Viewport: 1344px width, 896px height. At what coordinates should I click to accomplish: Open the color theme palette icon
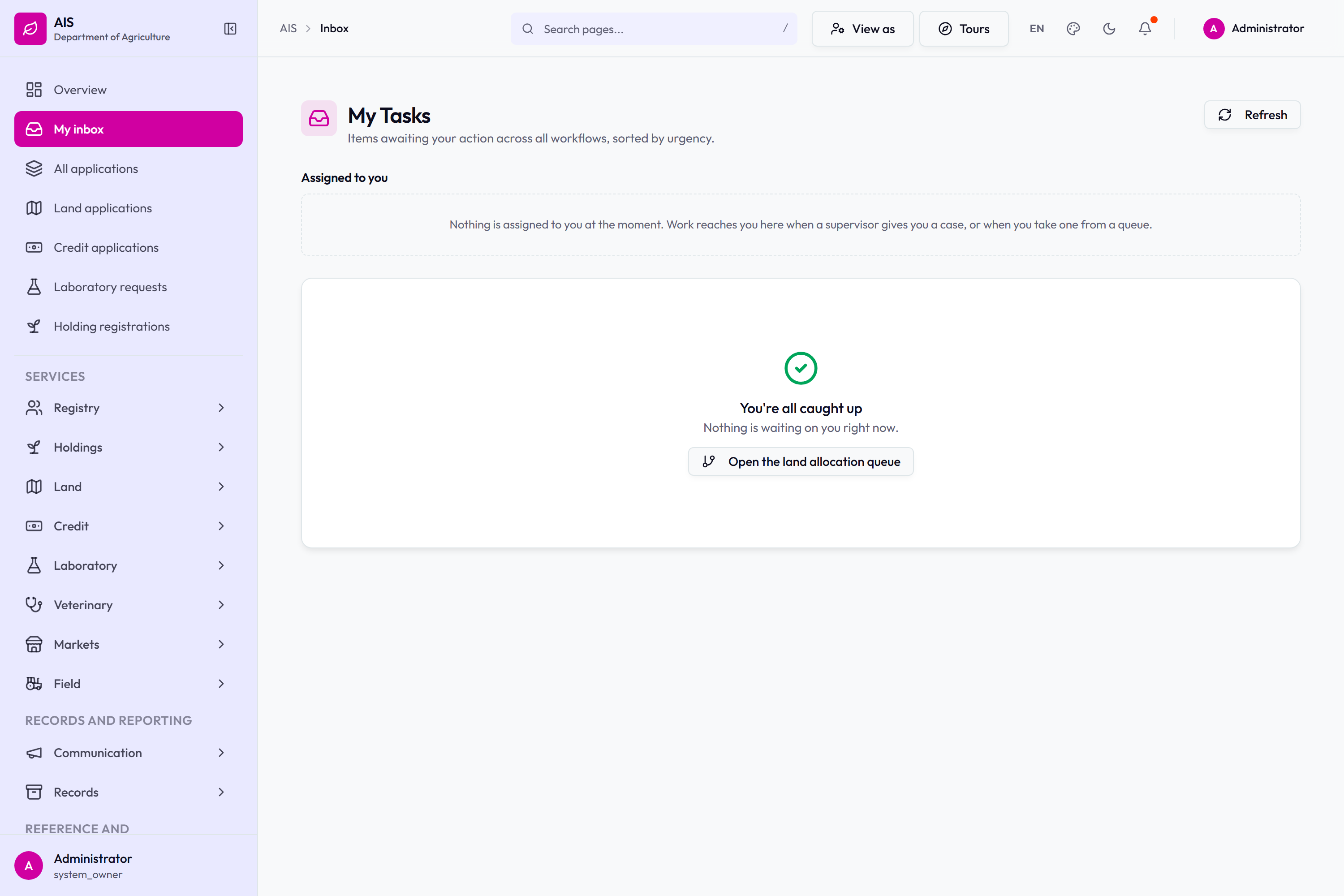pos(1073,29)
